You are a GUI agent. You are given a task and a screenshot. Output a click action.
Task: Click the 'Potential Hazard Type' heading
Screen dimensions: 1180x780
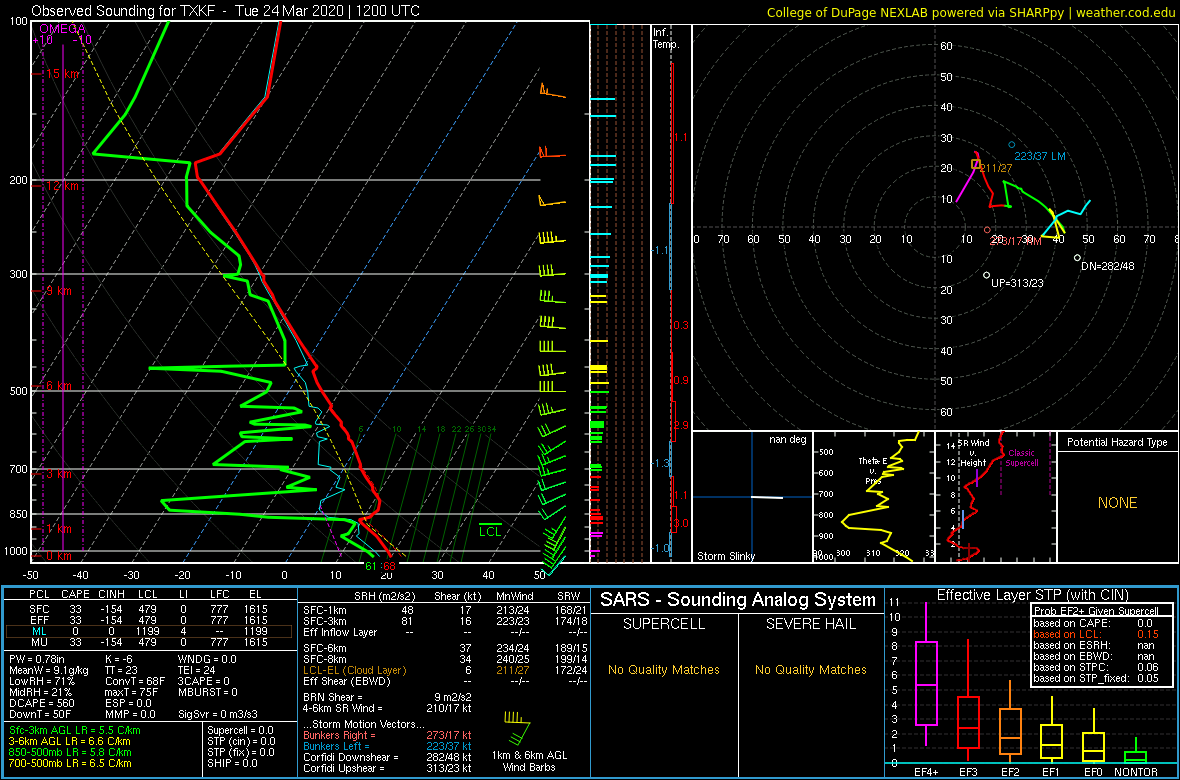tap(1118, 443)
